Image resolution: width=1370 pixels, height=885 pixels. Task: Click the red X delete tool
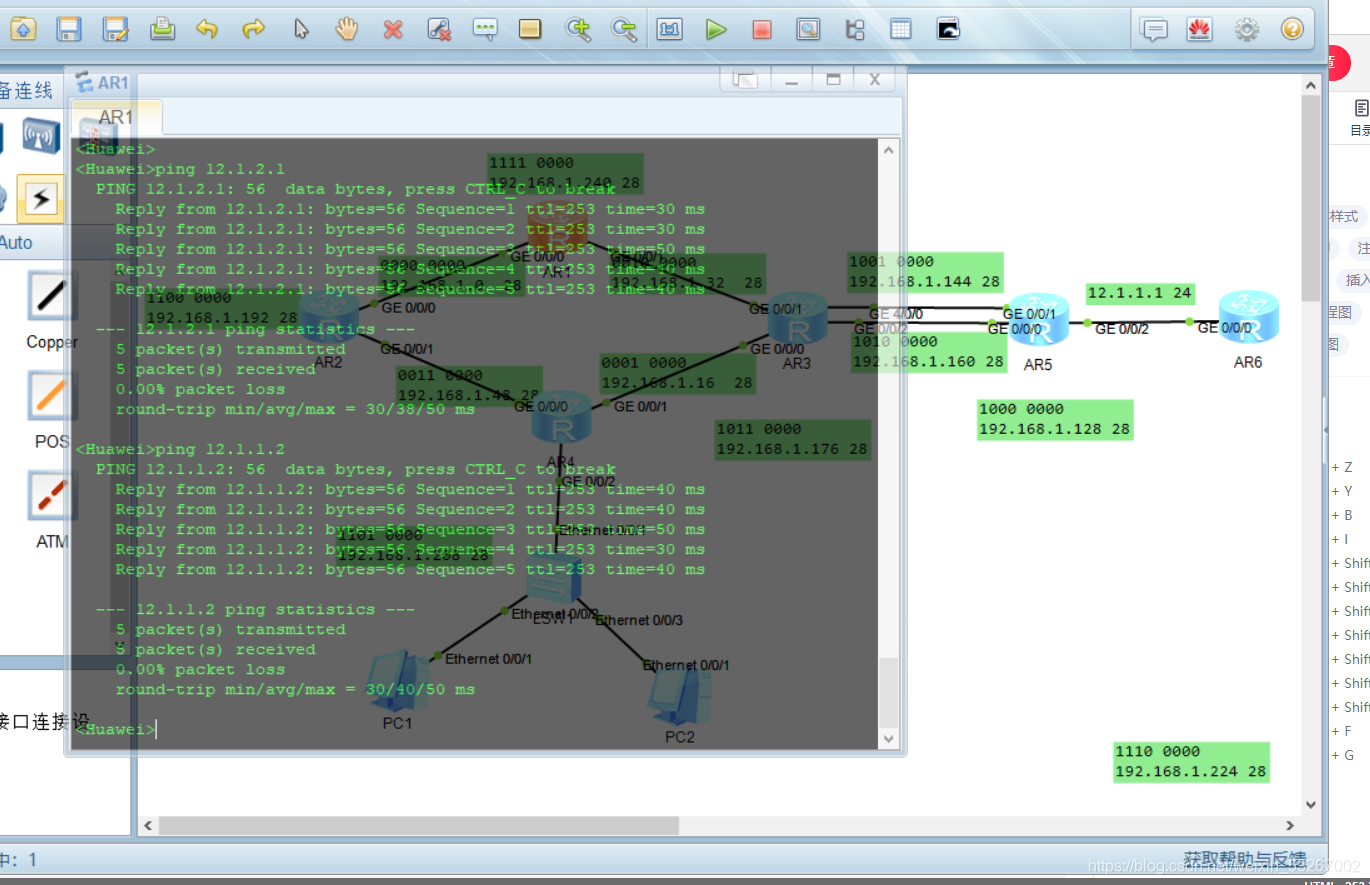pos(393,29)
